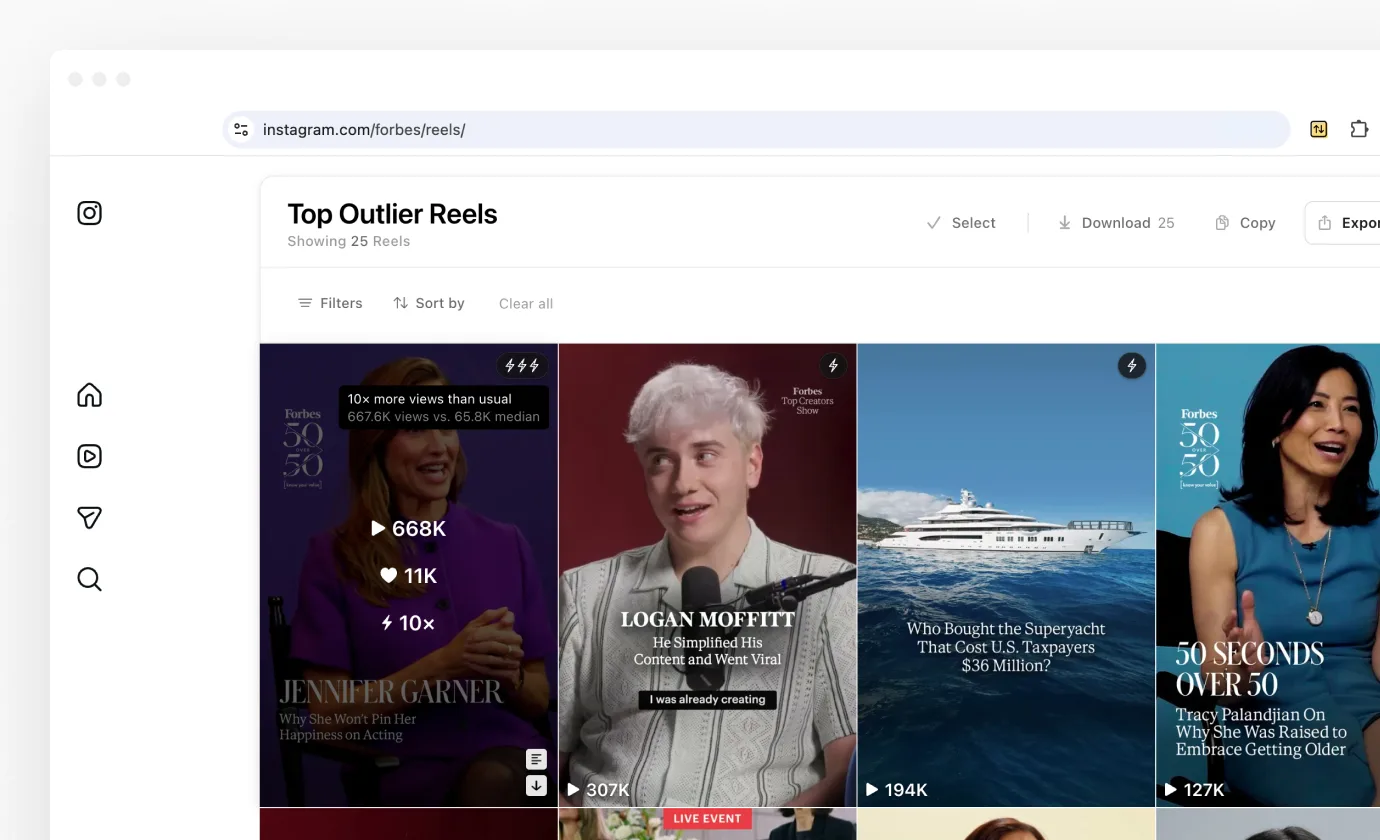Go to Instagram Home icon
Image resolution: width=1380 pixels, height=840 pixels.
click(90, 395)
